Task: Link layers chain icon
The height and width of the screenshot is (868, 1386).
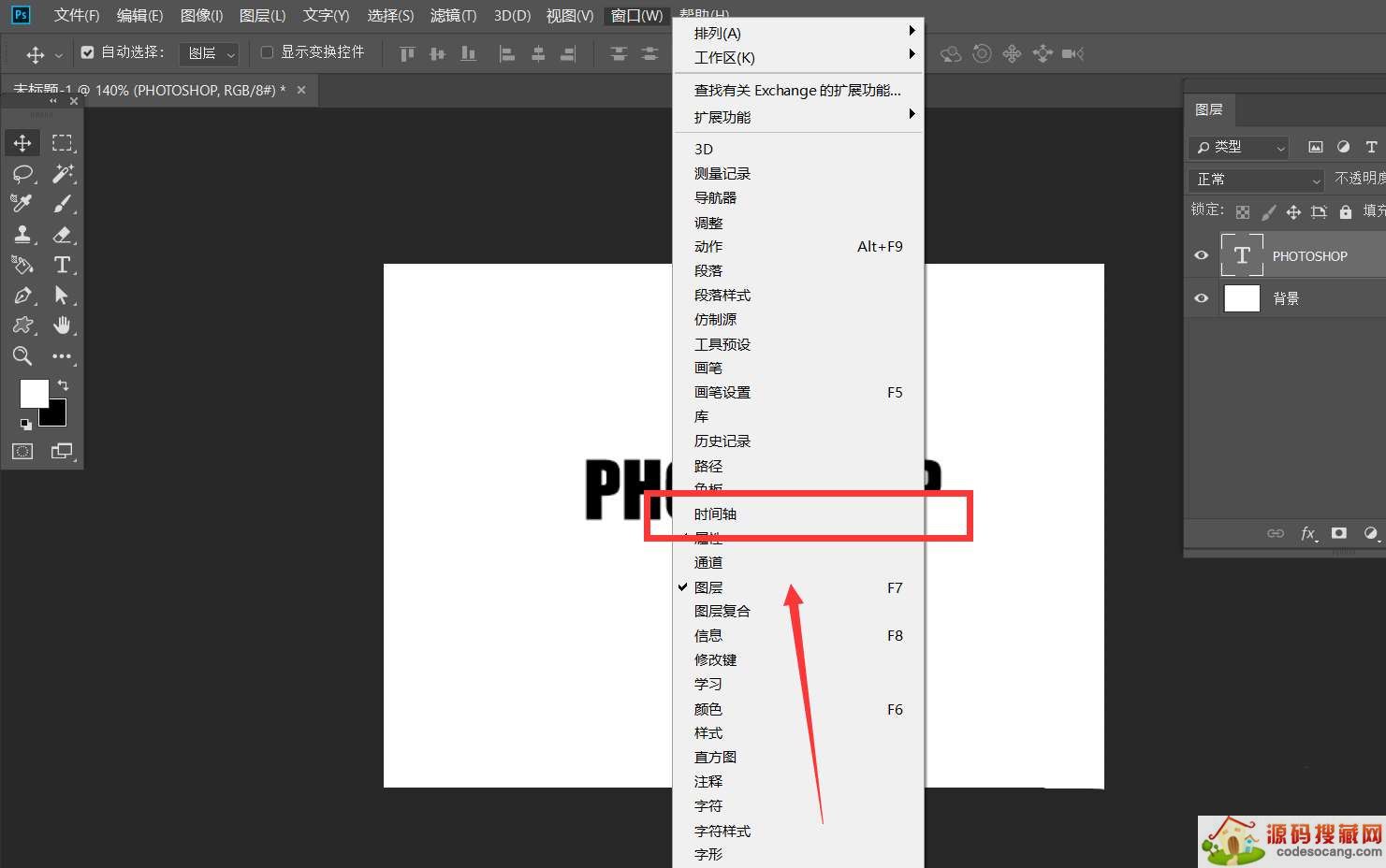Action: (1276, 533)
